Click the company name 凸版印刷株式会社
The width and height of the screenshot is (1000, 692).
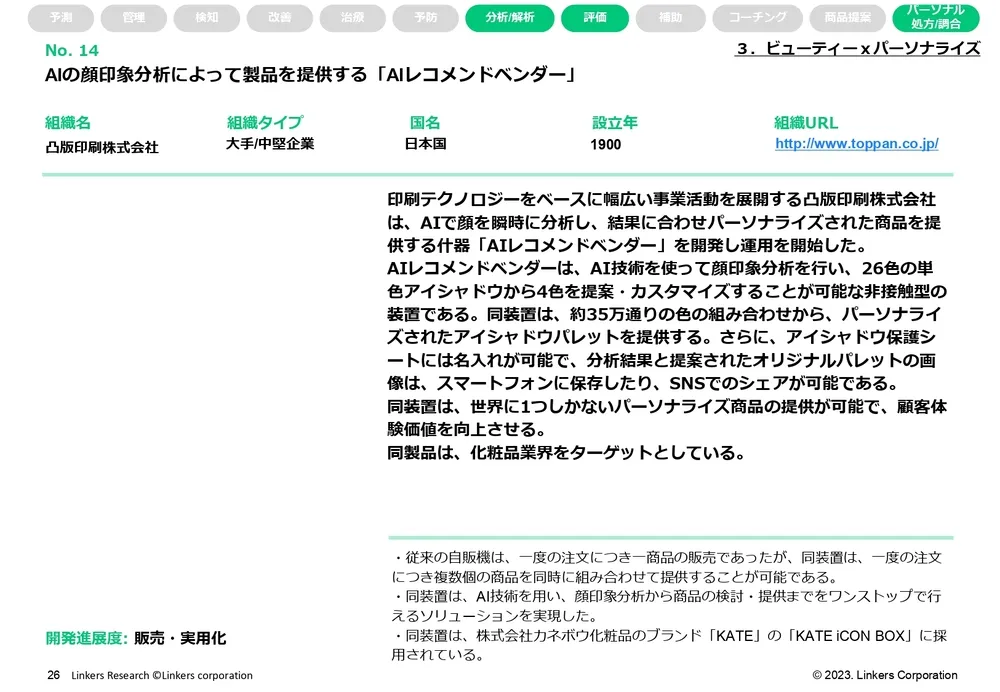pos(102,146)
